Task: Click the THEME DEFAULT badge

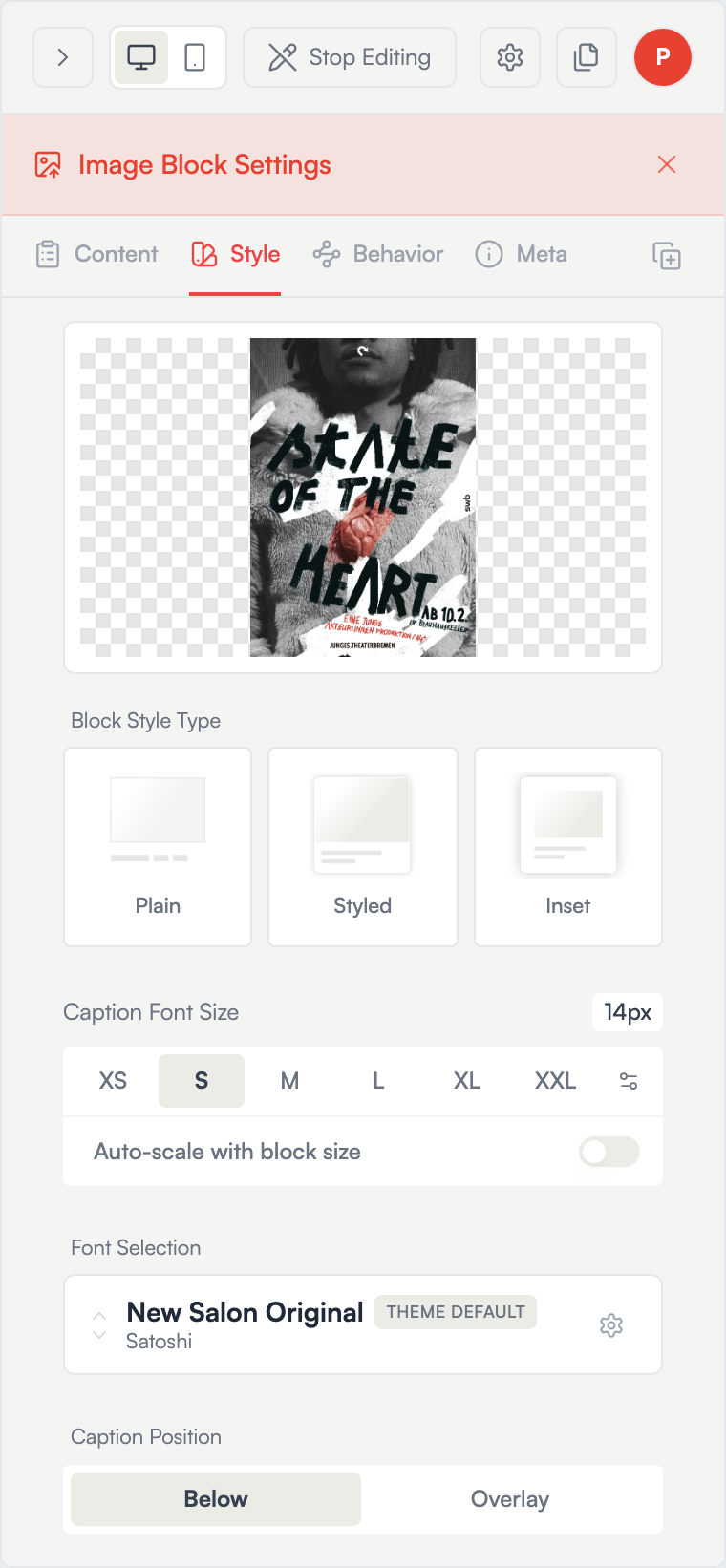Action: tap(456, 1312)
